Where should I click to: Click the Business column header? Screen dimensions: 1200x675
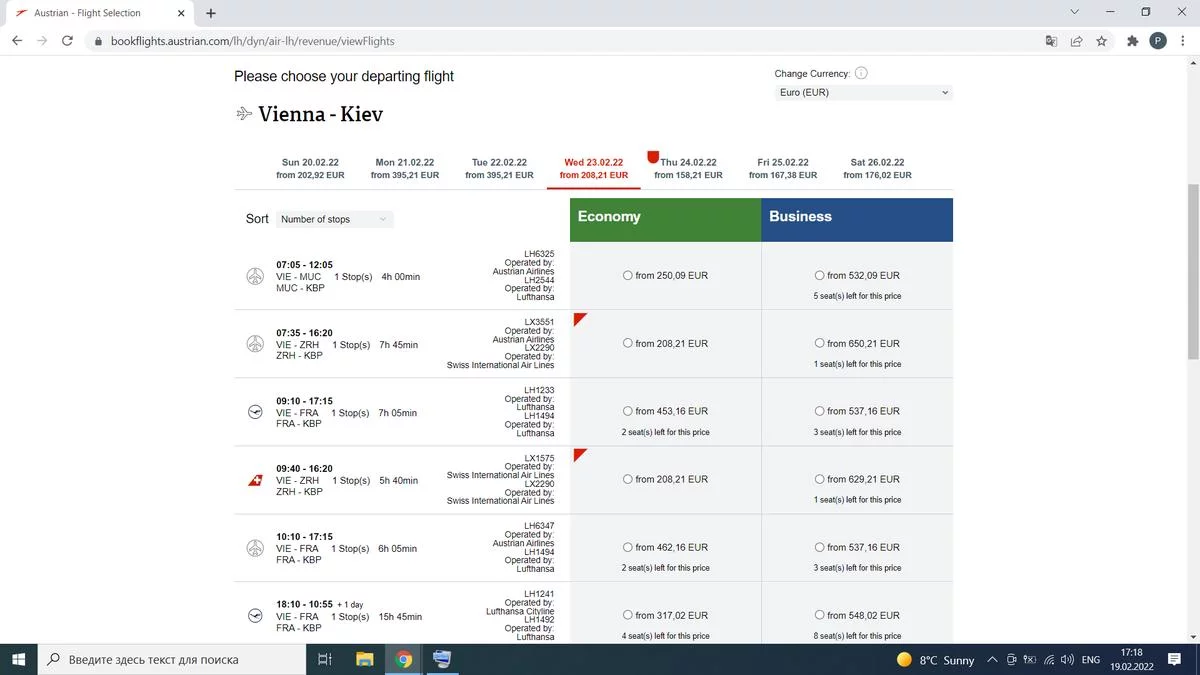857,220
